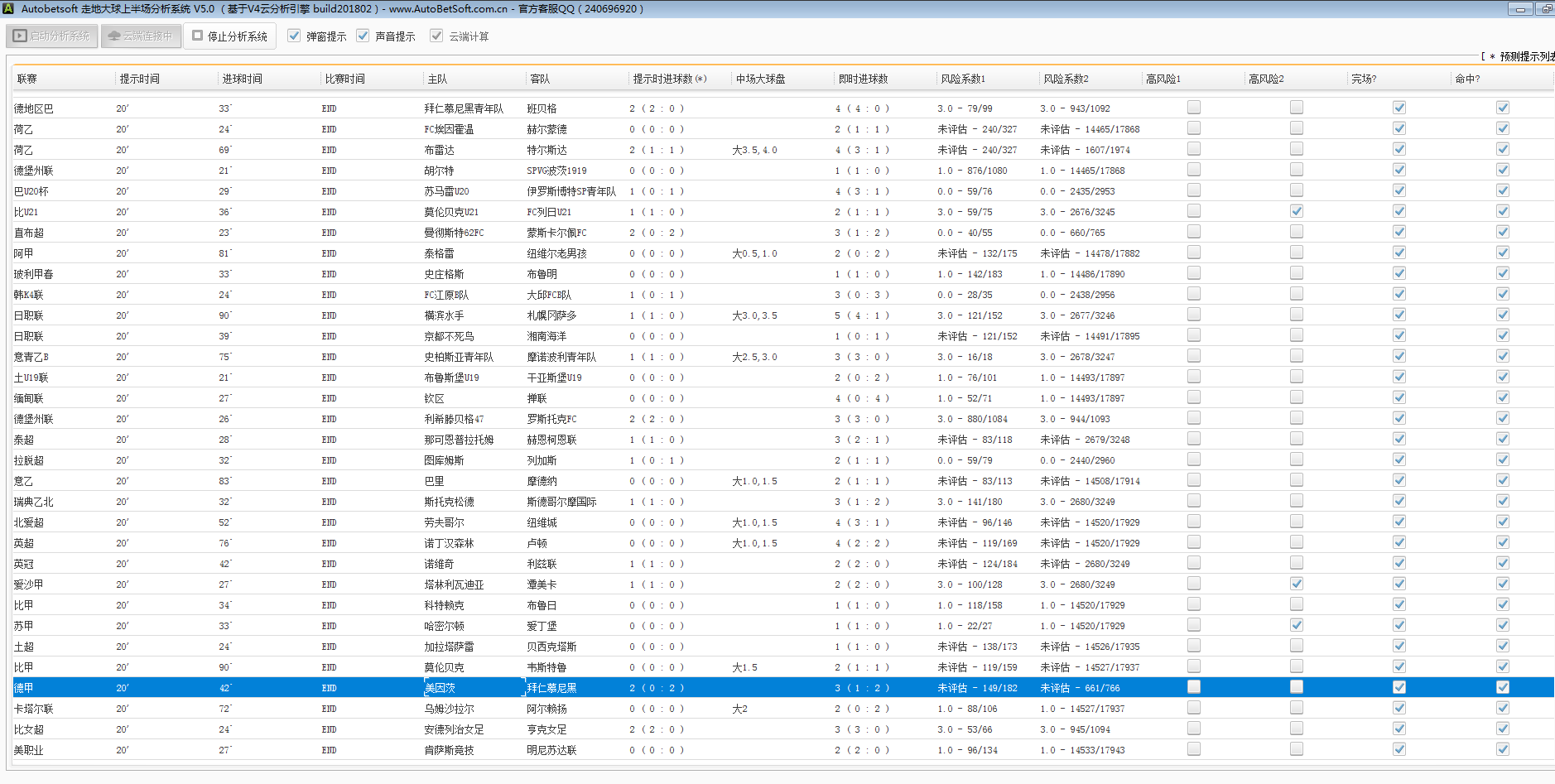
Task: Click the 主队 column header
Action: (437, 79)
